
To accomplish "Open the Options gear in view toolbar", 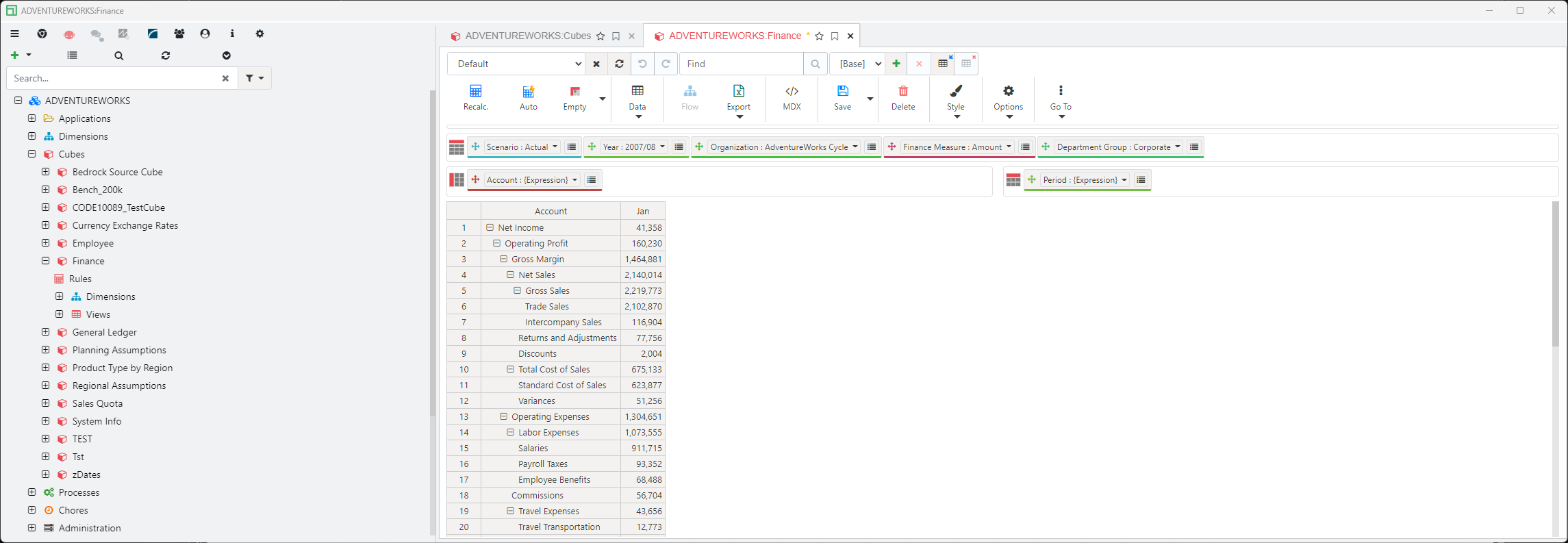I will point(1009,91).
